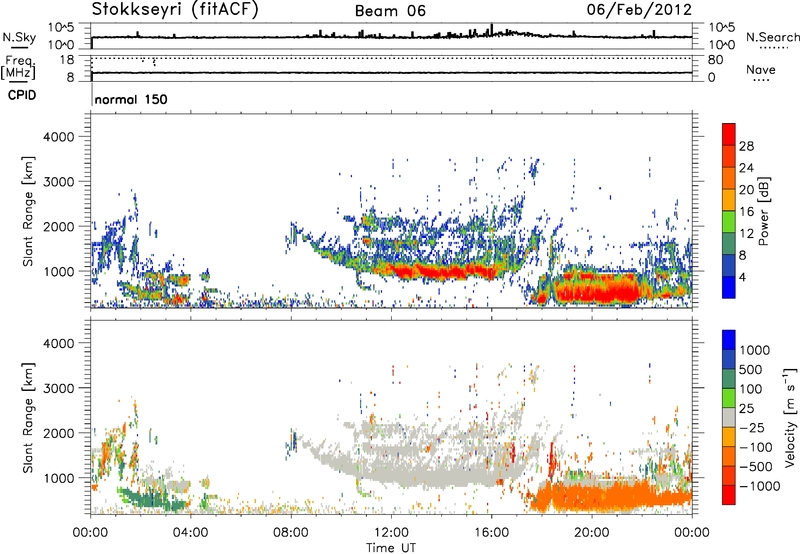
Task: Click the 'Power [dB]' colorbar title
Action: pyautogui.click(x=763, y=211)
